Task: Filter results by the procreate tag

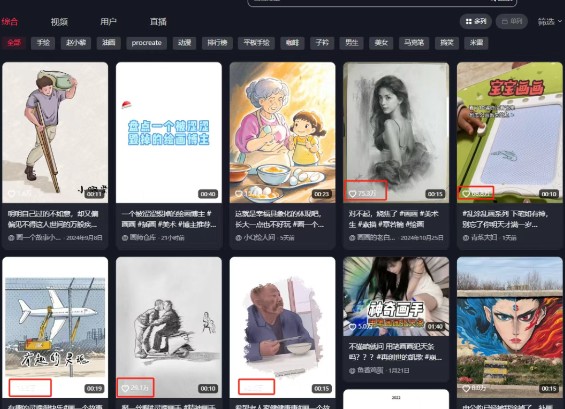Action: click(146, 43)
